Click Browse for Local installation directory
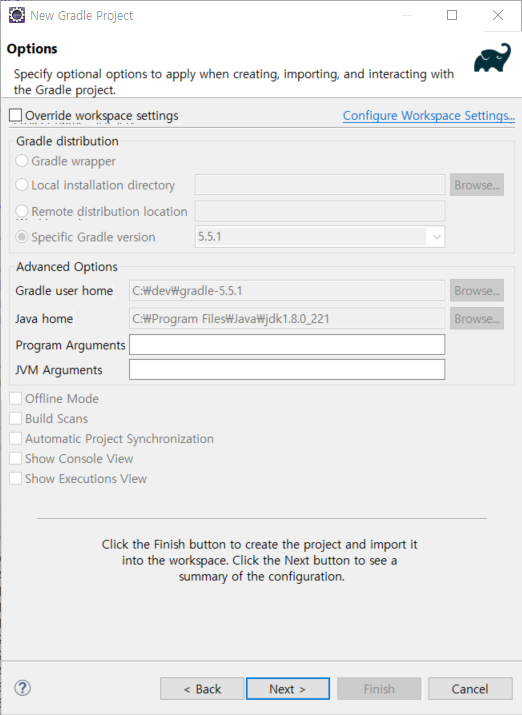 pyautogui.click(x=477, y=185)
